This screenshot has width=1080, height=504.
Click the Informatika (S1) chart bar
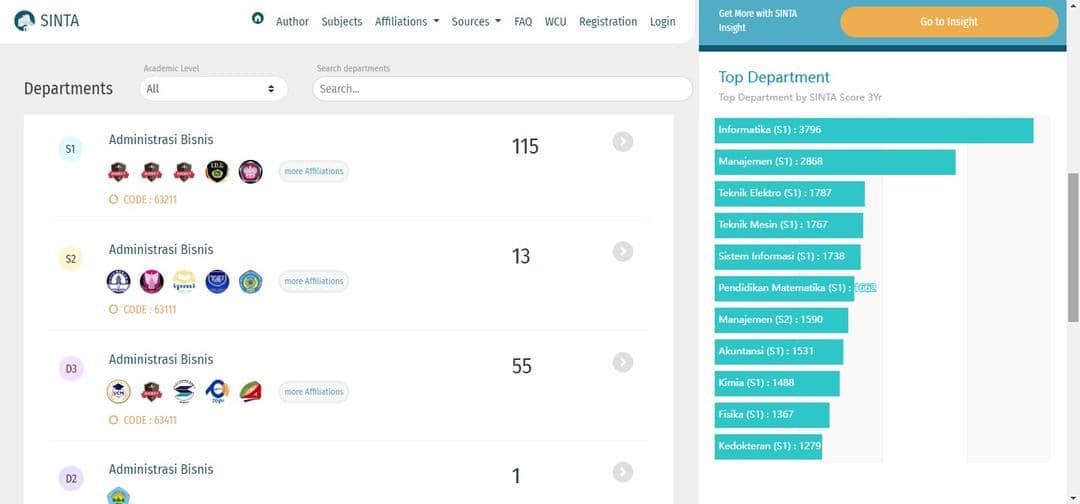click(x=873, y=130)
